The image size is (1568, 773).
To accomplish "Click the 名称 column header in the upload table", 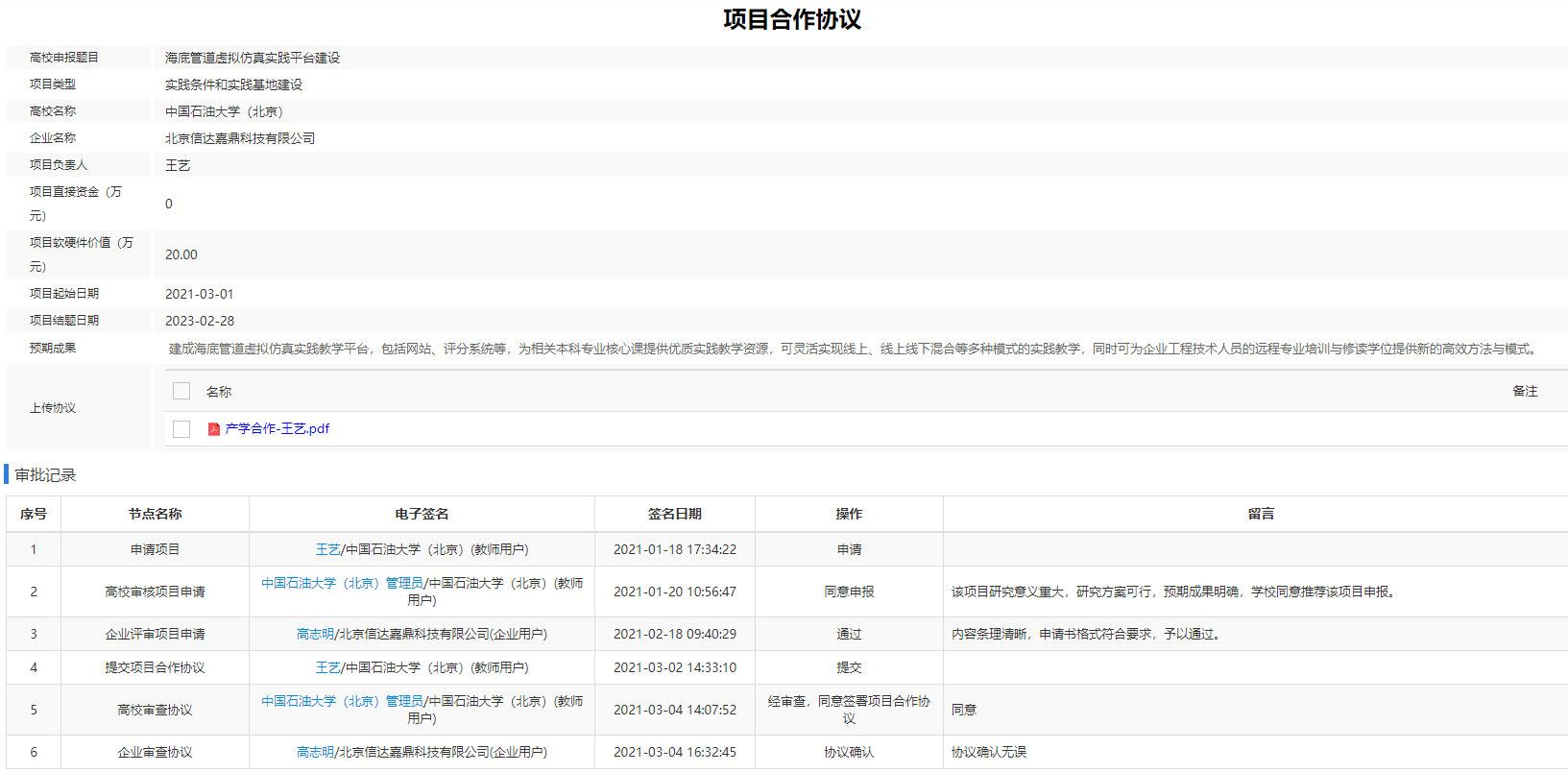I will tap(219, 392).
